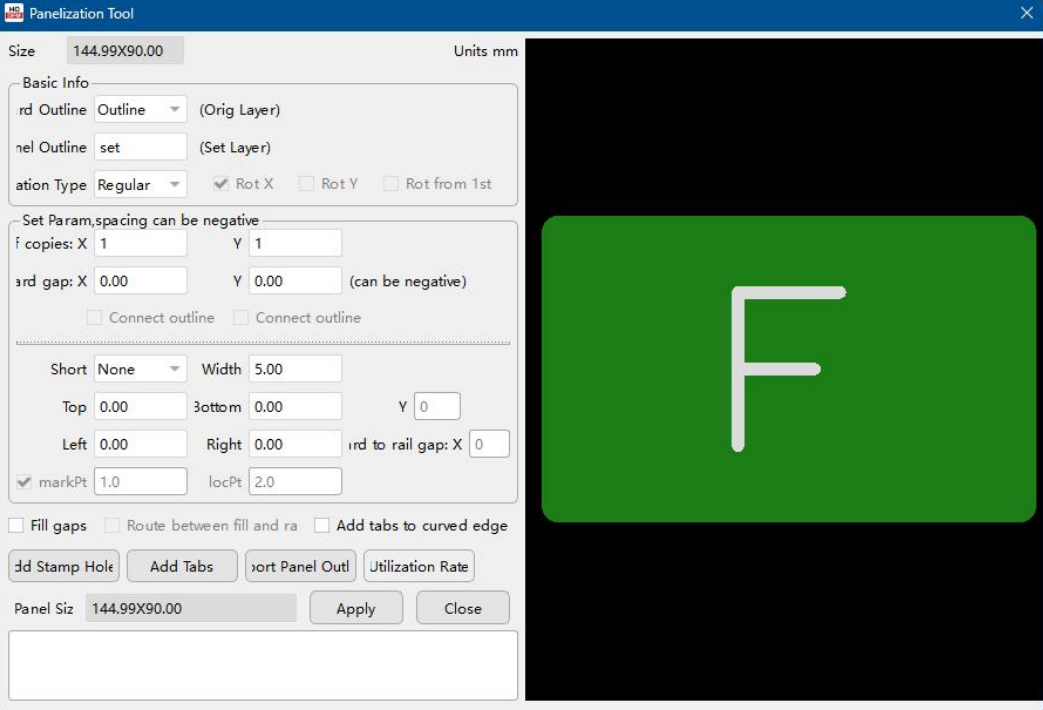Check Add tabs to curved edge

[x=322, y=526]
